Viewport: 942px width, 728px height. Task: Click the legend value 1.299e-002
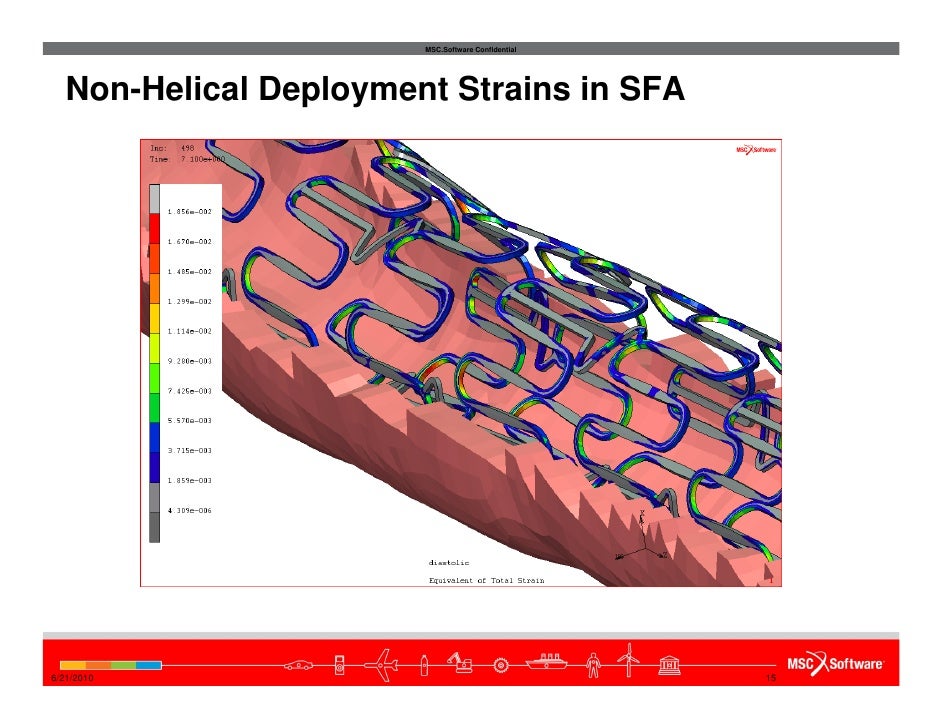[x=190, y=302]
